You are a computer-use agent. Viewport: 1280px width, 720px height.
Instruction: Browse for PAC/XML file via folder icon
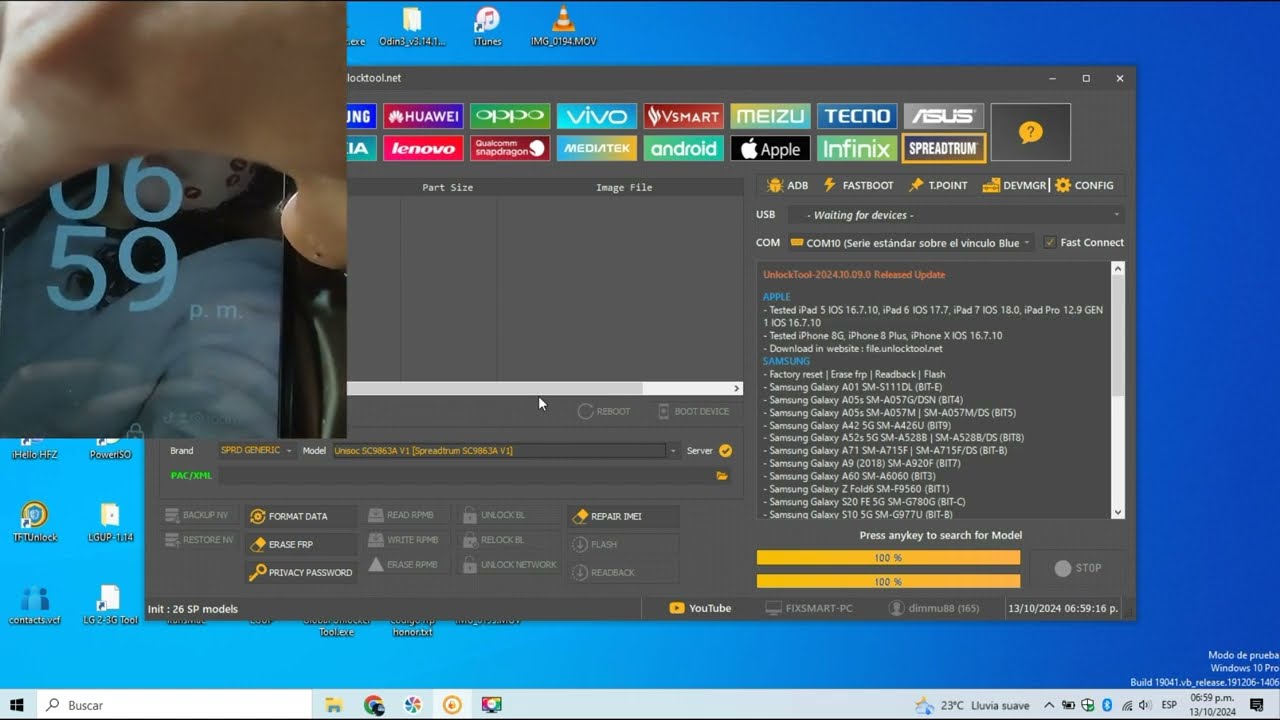[722, 476]
